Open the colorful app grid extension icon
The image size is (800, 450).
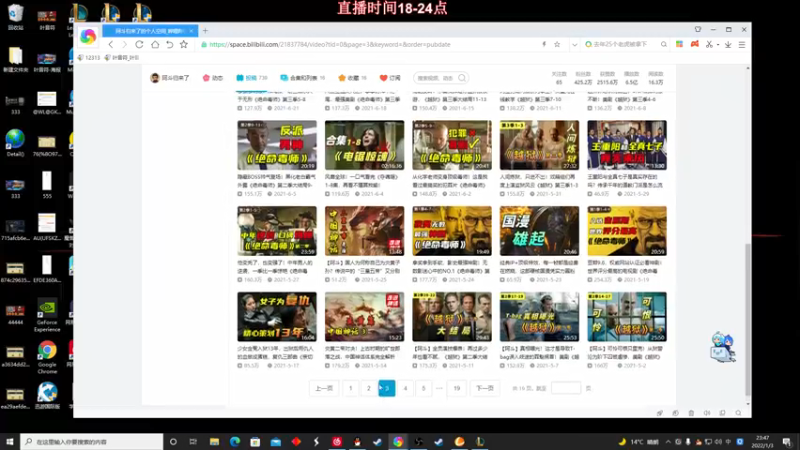[679, 44]
